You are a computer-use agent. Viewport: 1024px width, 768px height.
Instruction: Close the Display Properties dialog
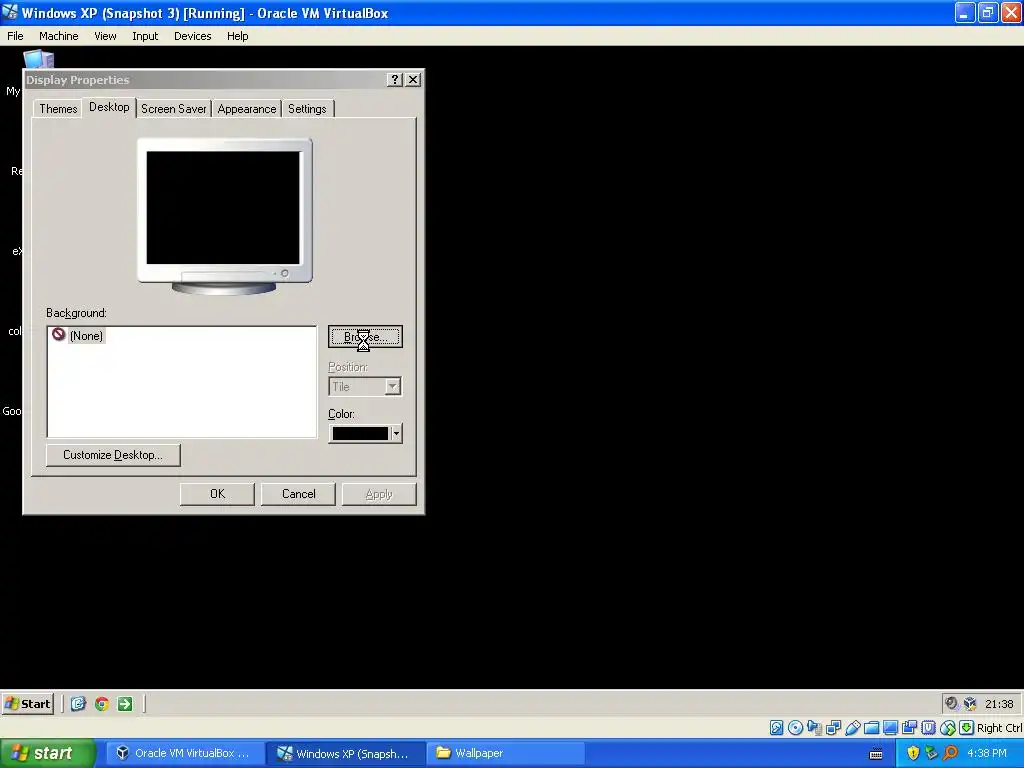(x=413, y=80)
